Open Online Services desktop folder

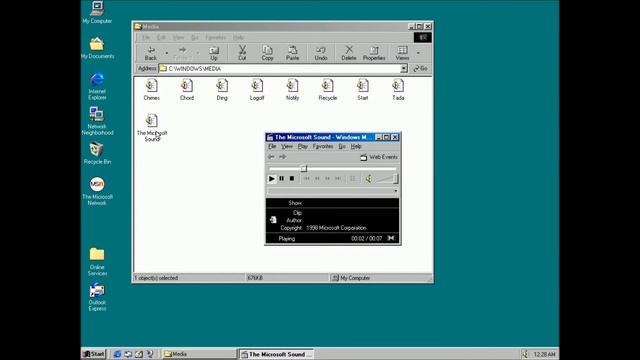(97, 262)
